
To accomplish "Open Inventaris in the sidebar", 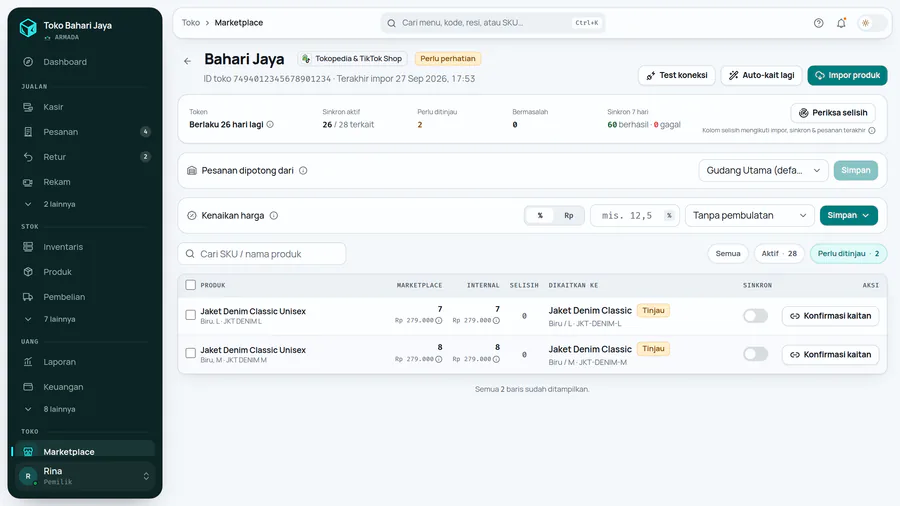I will (x=85, y=247).
